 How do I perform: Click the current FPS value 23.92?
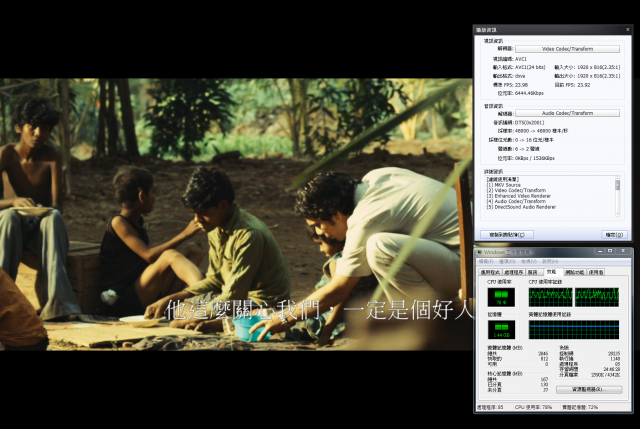pos(584,85)
